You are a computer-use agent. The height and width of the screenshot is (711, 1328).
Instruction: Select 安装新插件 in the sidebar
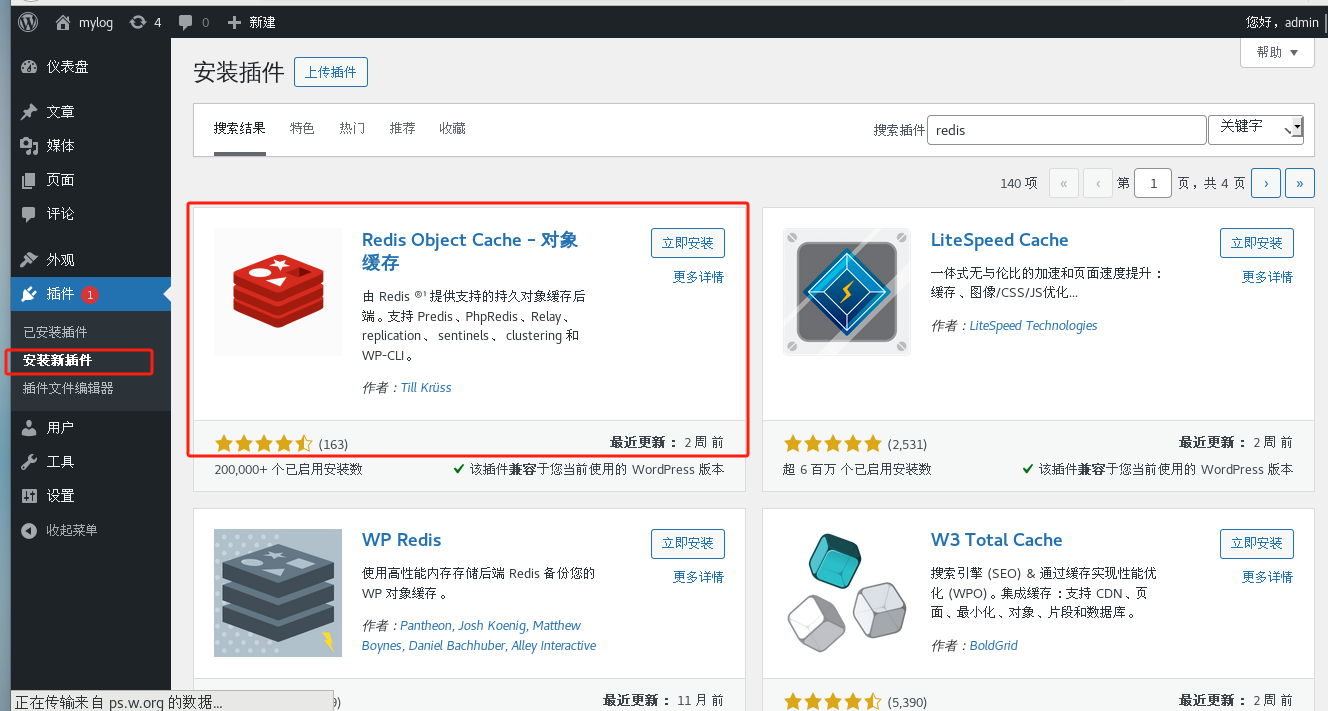pos(57,360)
